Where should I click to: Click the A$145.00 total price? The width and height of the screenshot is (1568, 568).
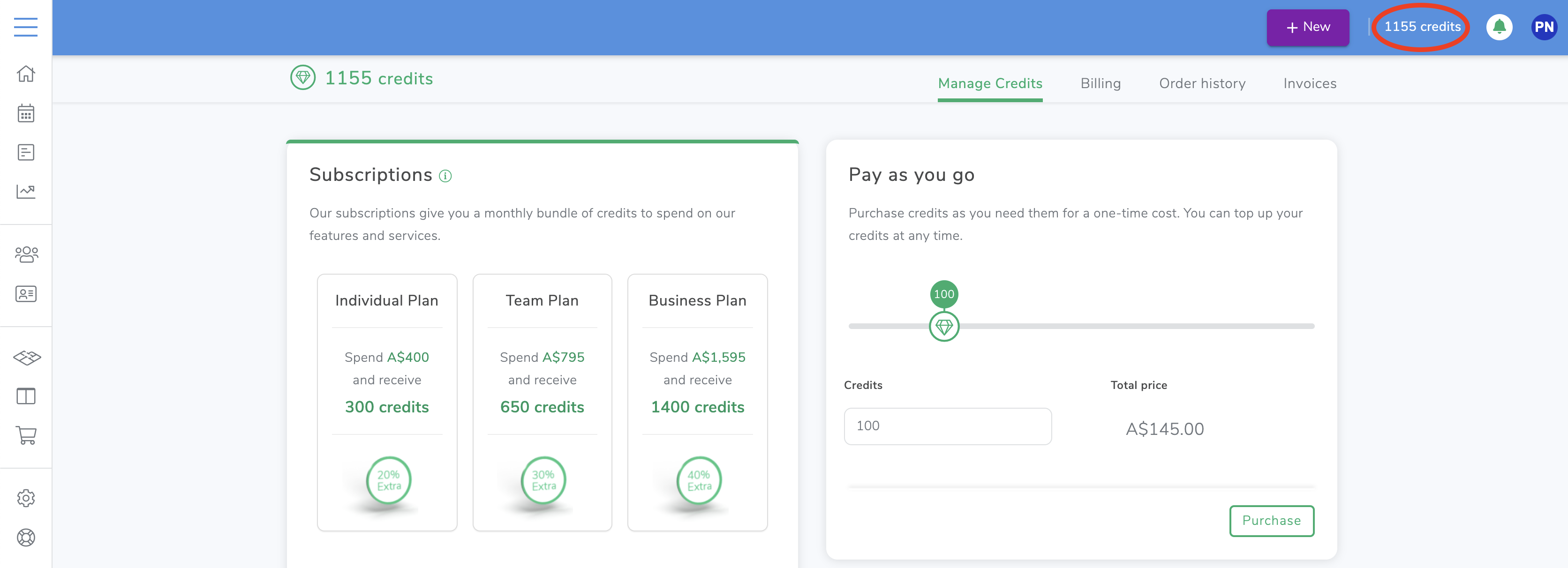1164,429
